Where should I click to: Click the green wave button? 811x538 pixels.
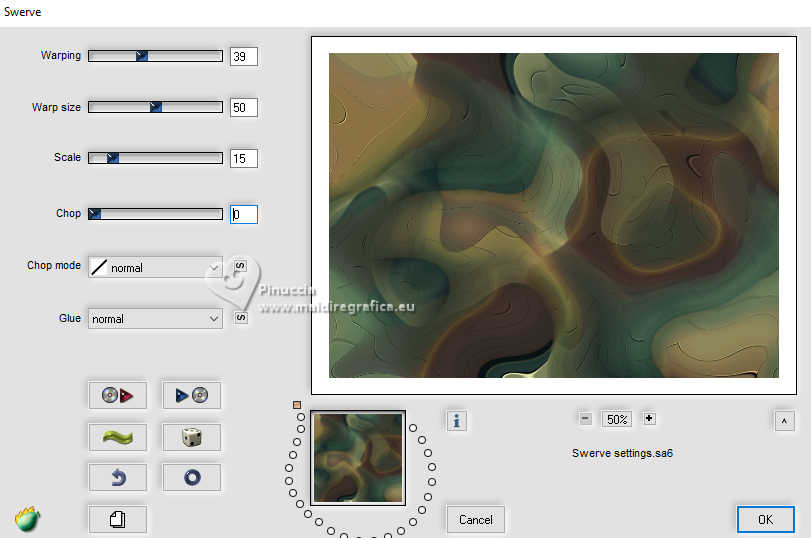click(x=117, y=438)
